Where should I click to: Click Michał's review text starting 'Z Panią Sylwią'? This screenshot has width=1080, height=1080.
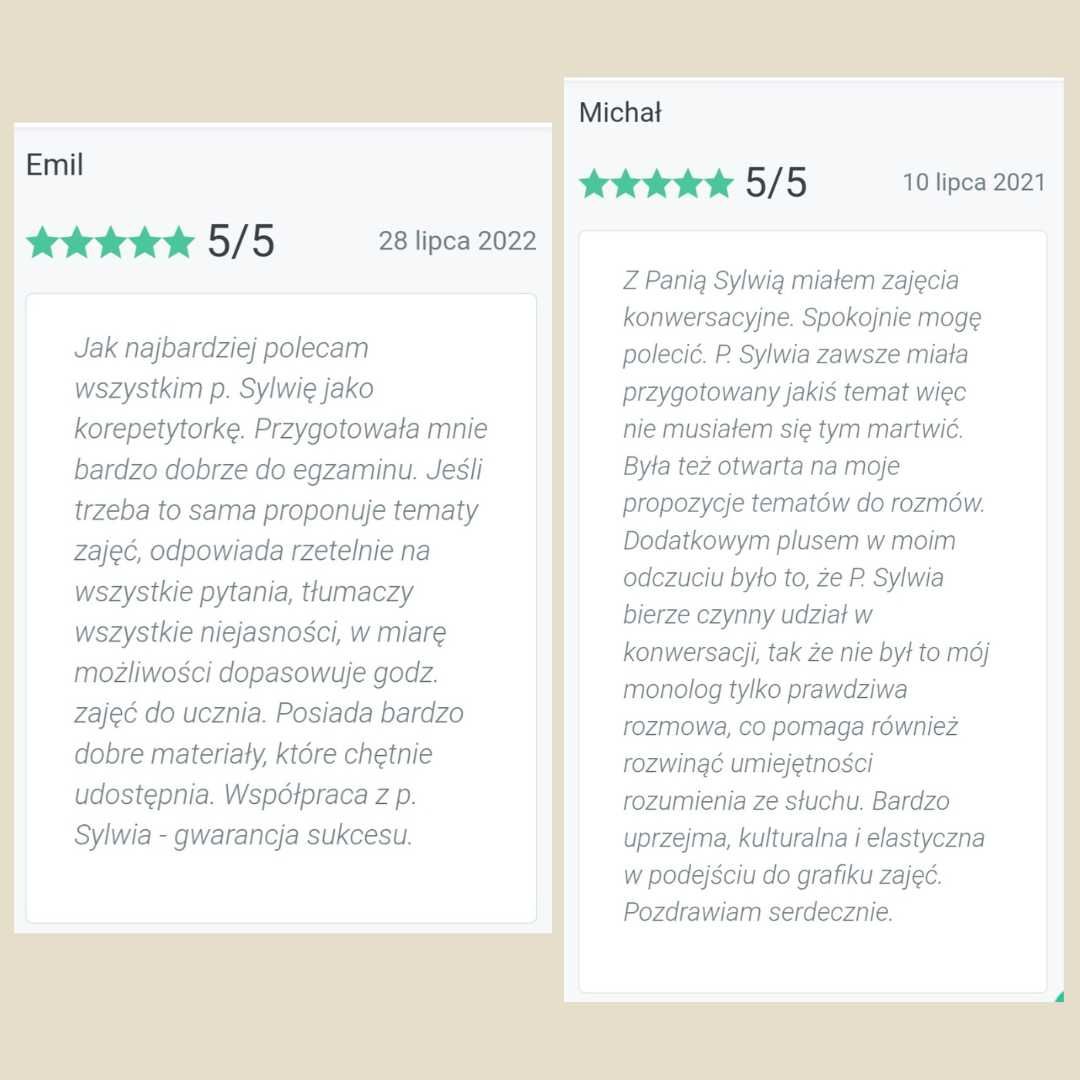(x=806, y=596)
